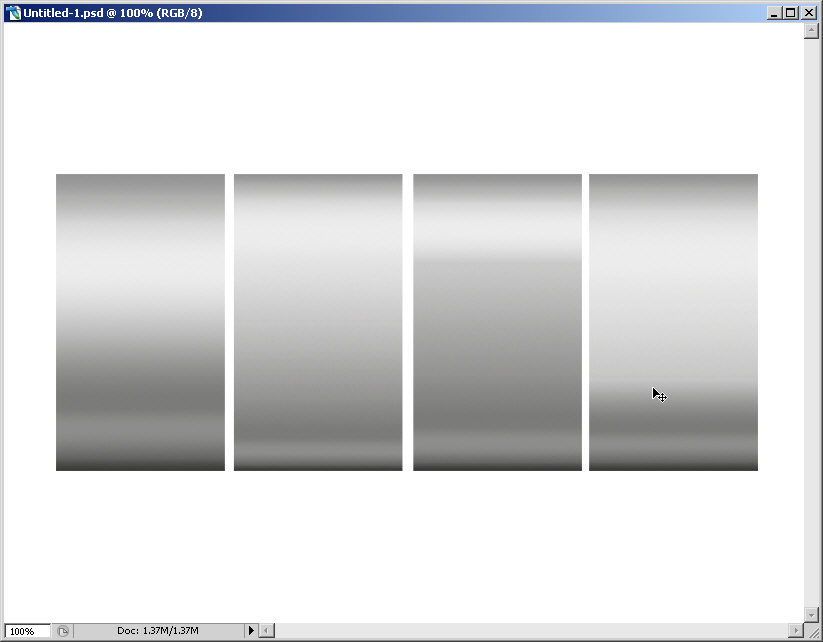Screen dimensions: 823x642
Task: Click the horizontal scrollbar left arrow
Action: coord(267,630)
